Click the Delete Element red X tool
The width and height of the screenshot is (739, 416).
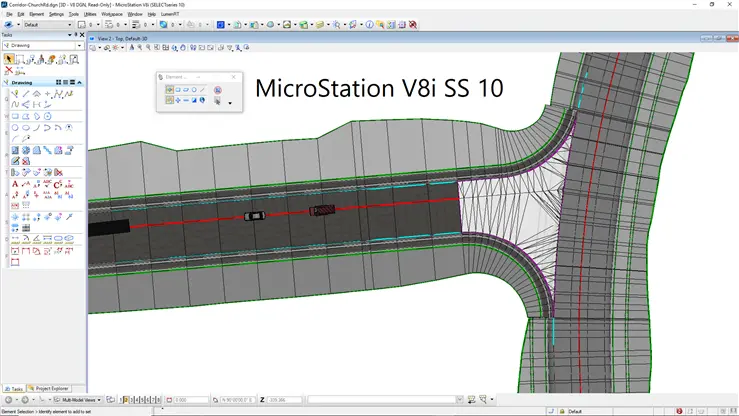[x=9, y=71]
